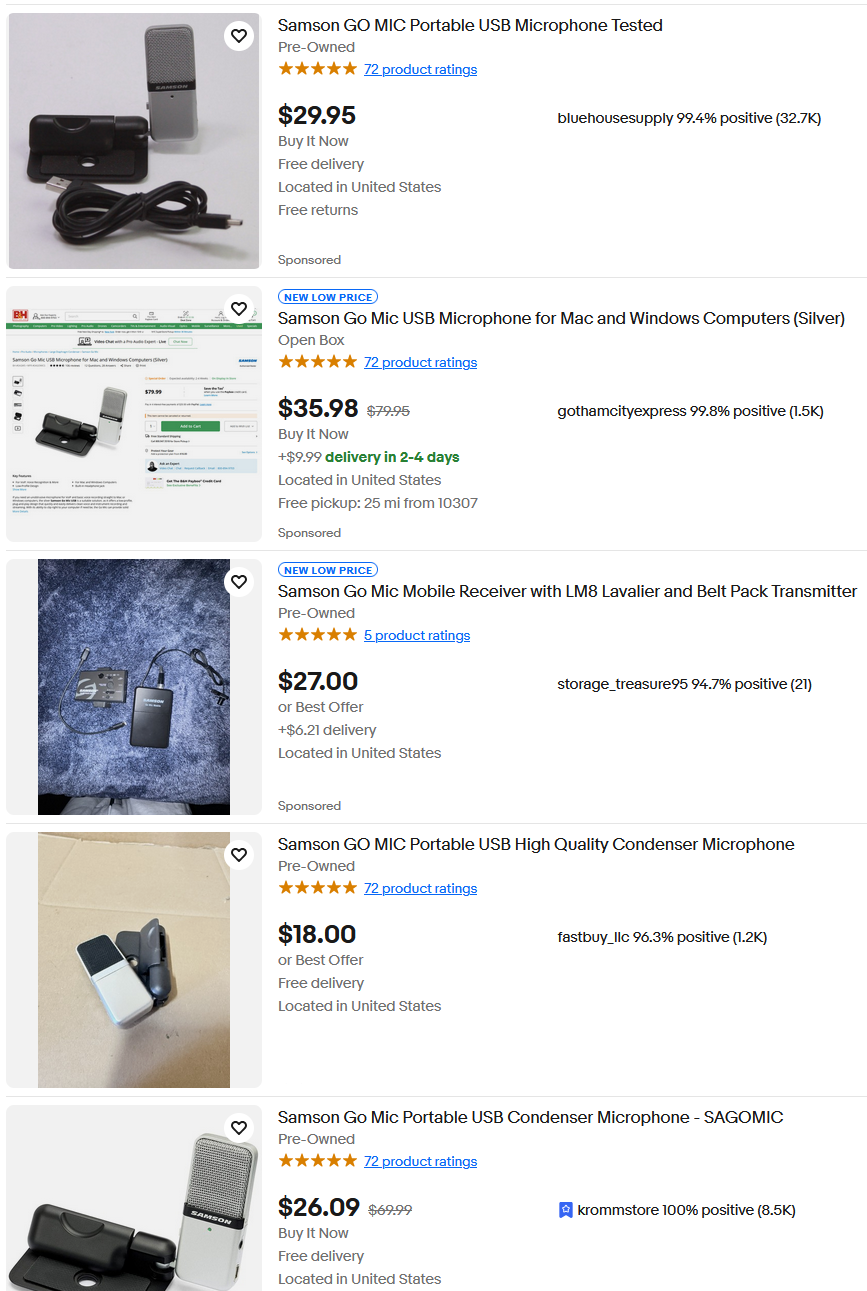Click the star rating on the LM8 Lavalier listing
Image resolution: width=867 pixels, height=1291 pixels.
314,634
